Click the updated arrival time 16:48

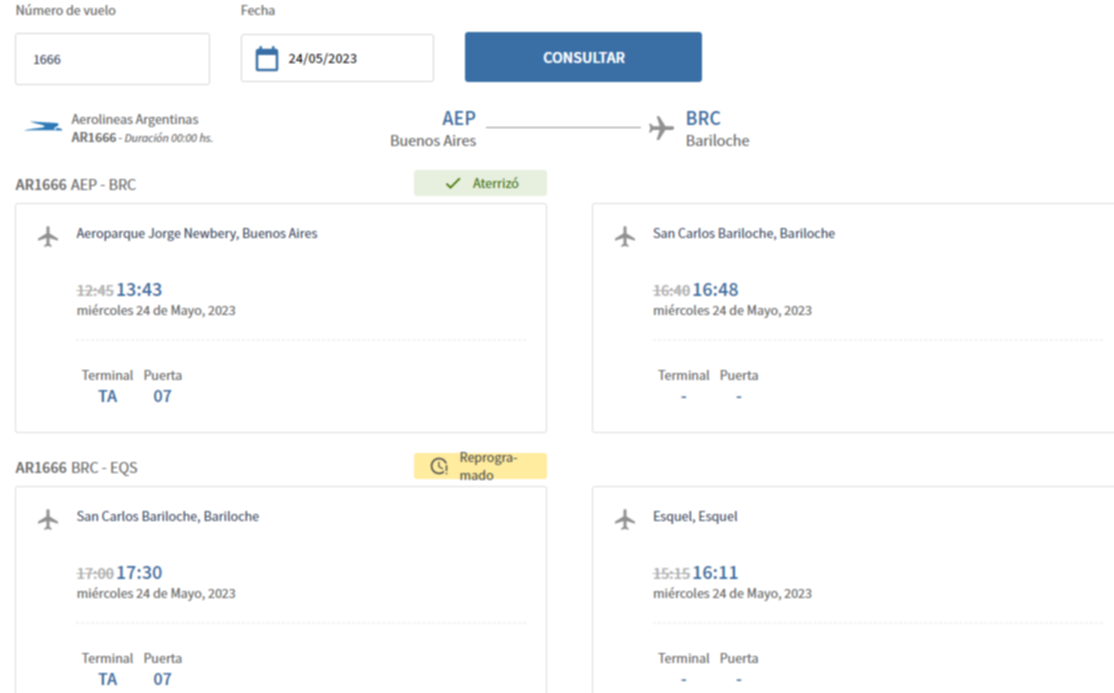(x=715, y=290)
